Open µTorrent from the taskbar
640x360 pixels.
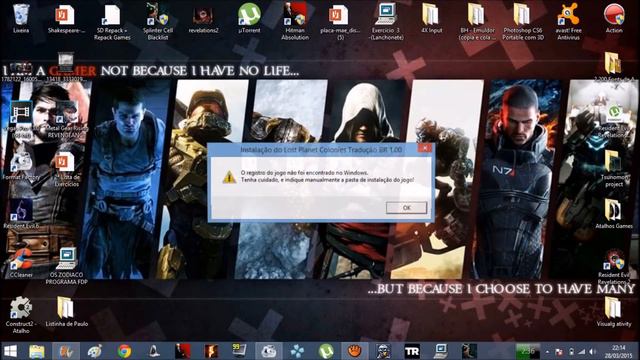[326, 351]
